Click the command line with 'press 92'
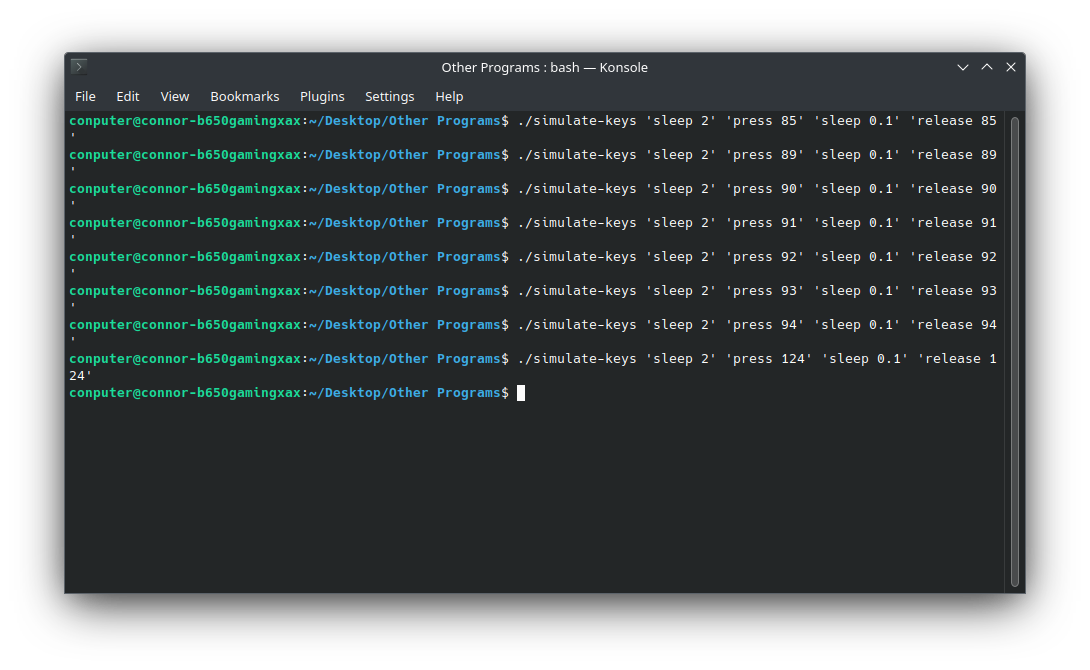1090x670 pixels. 533,257
